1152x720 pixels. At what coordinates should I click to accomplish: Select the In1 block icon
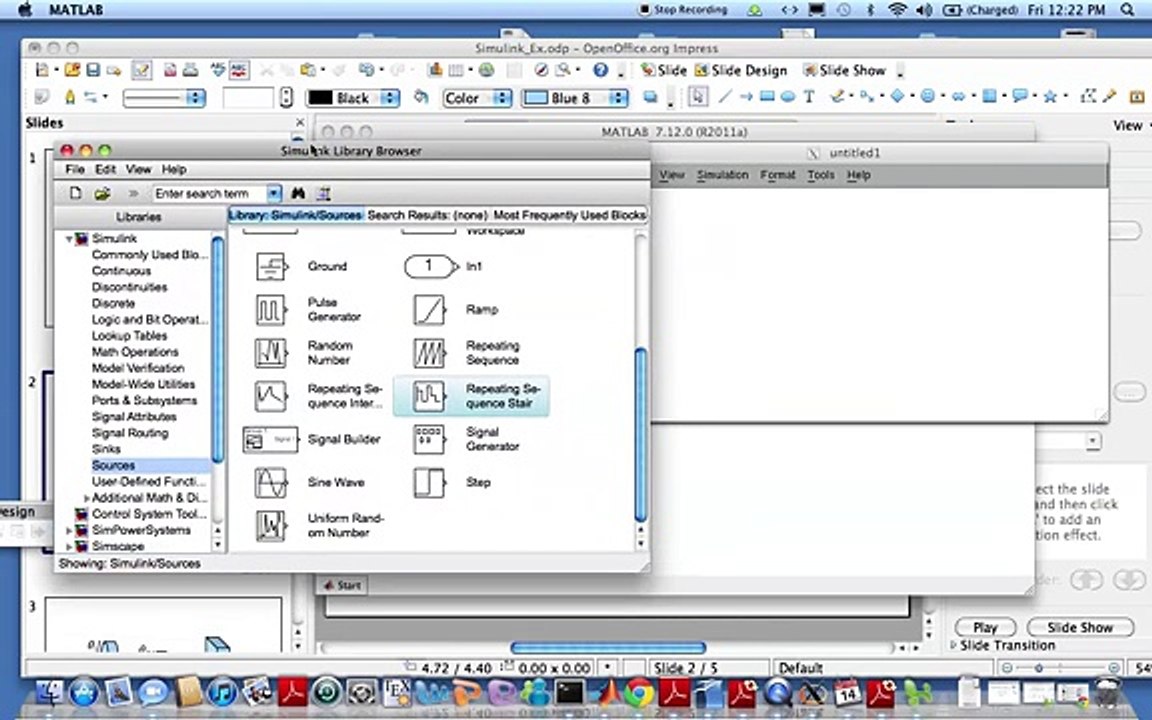(431, 266)
